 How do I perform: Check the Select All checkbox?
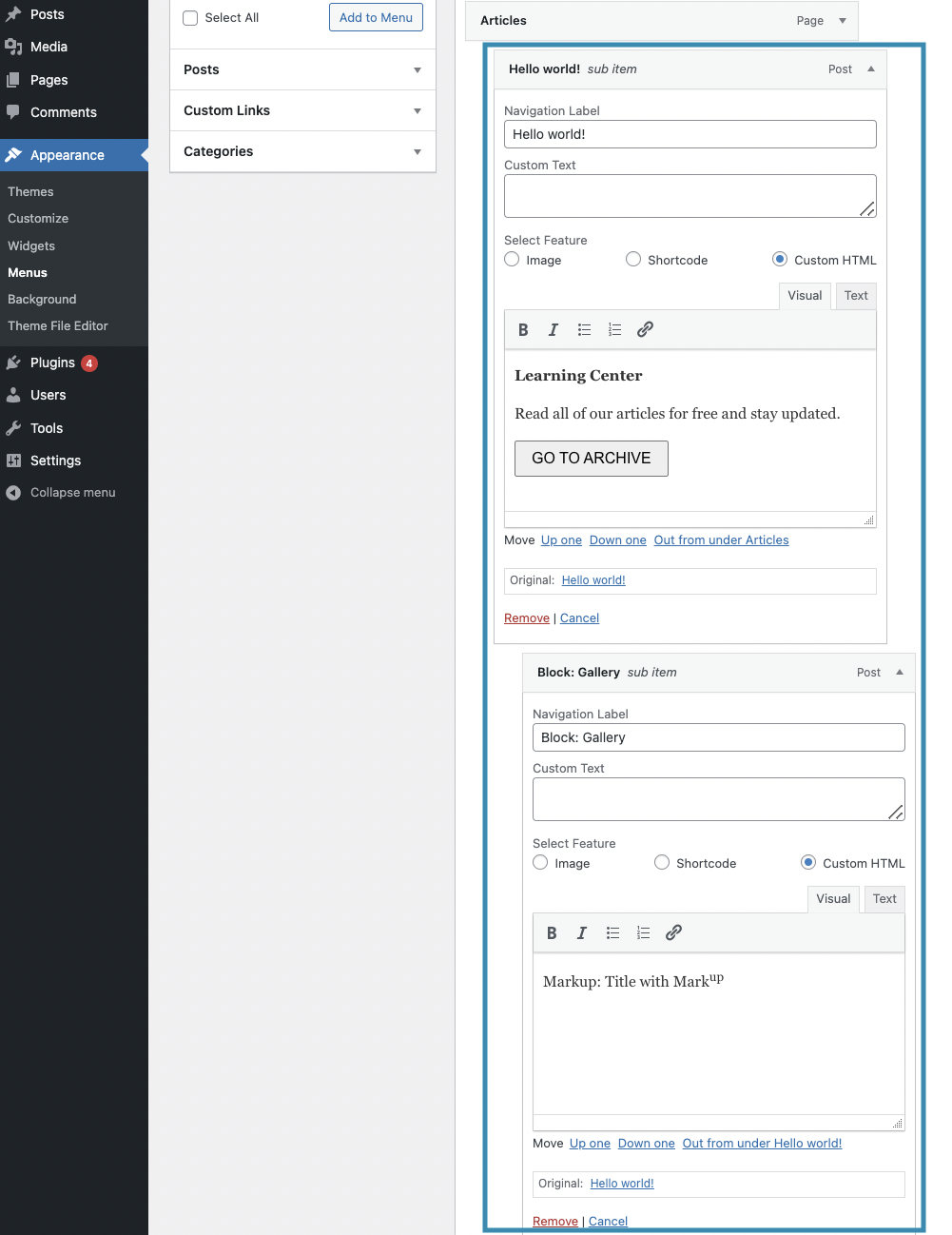(190, 18)
